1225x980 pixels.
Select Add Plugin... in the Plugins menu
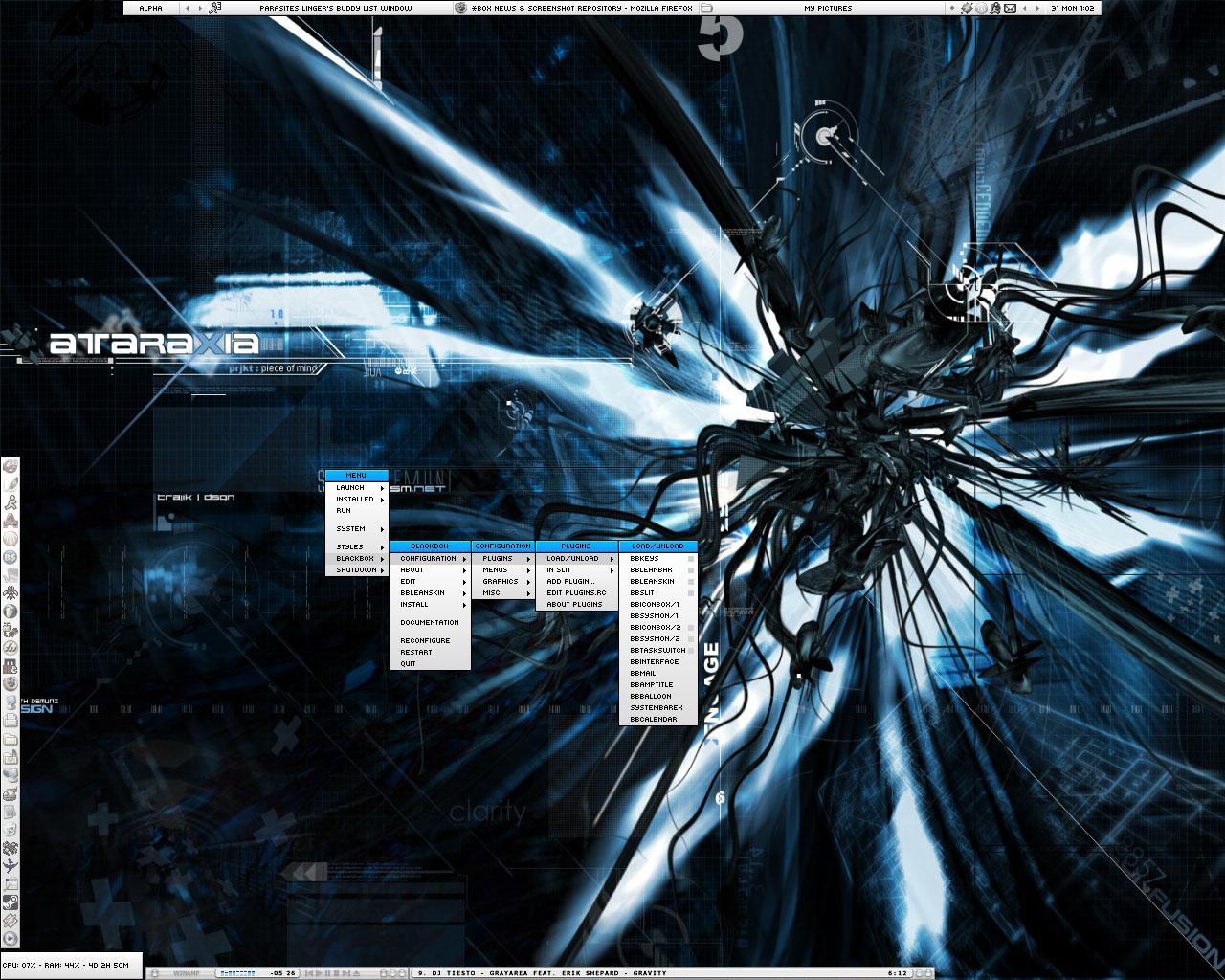click(x=576, y=582)
